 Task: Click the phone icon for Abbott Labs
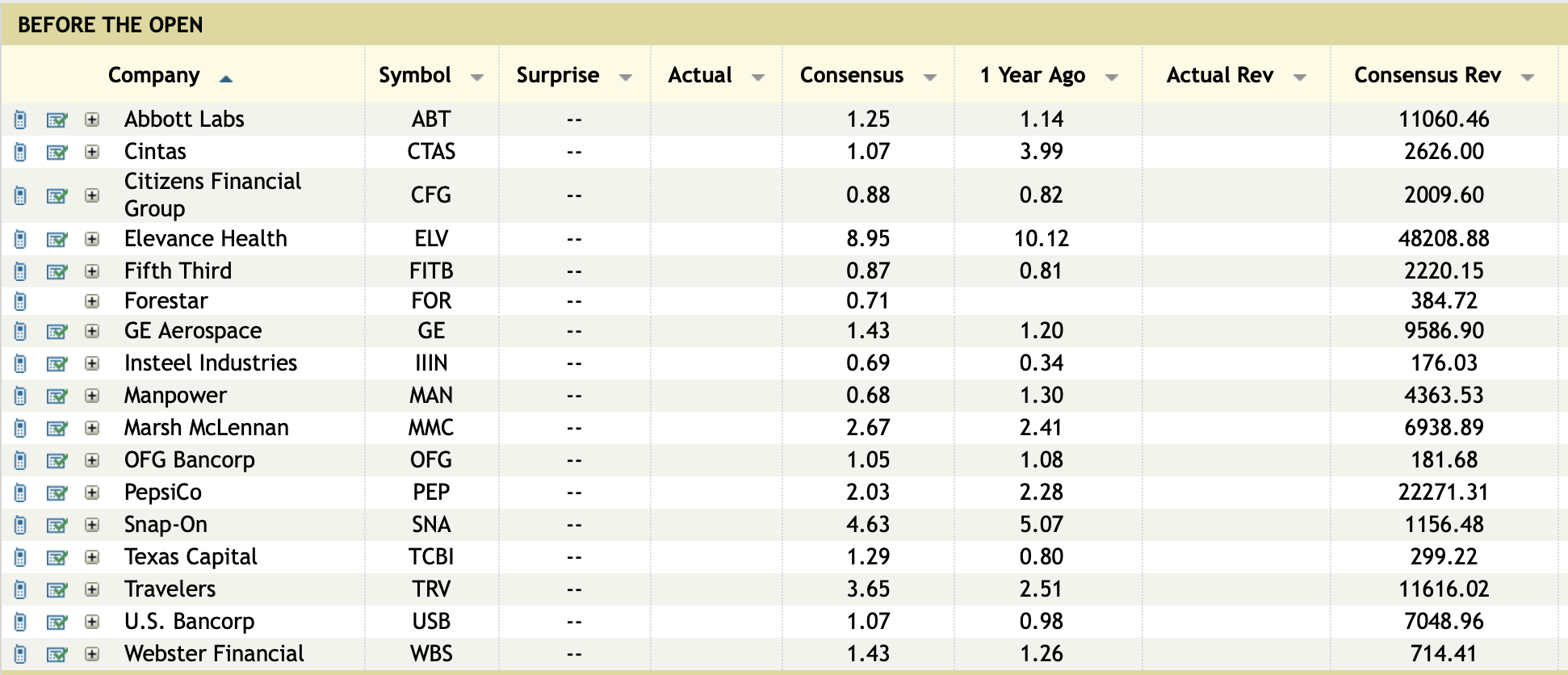coord(21,119)
